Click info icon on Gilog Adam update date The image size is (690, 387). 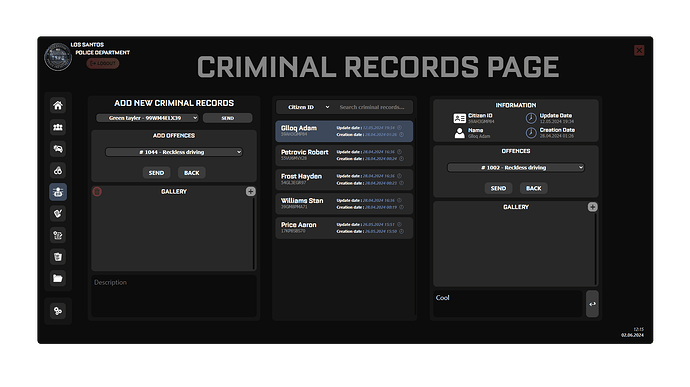click(399, 128)
